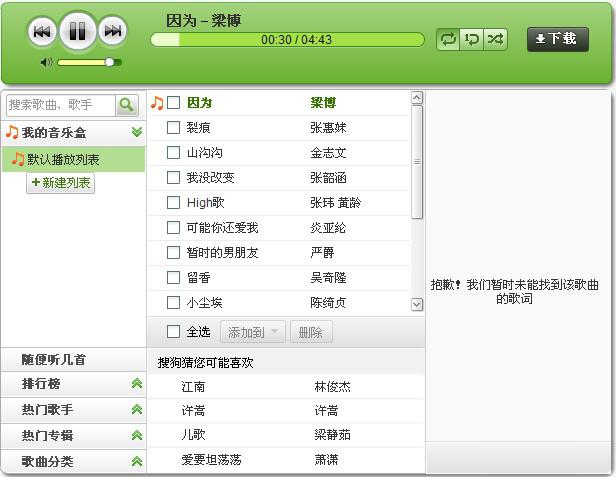Click the playlist scrollbar thumb
This screenshot has width=616, height=477.
[417, 162]
